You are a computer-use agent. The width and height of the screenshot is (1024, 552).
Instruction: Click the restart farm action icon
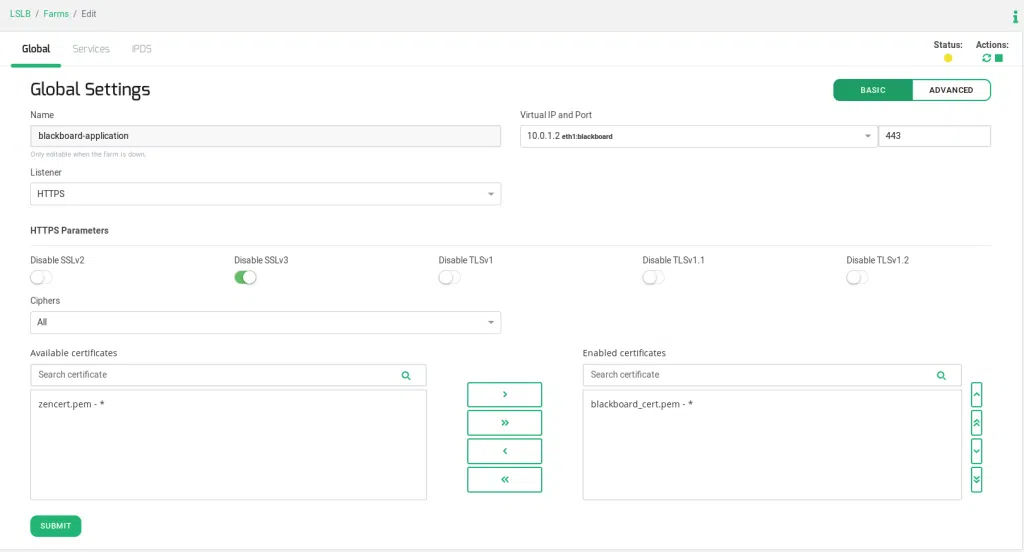pyautogui.click(x=986, y=58)
